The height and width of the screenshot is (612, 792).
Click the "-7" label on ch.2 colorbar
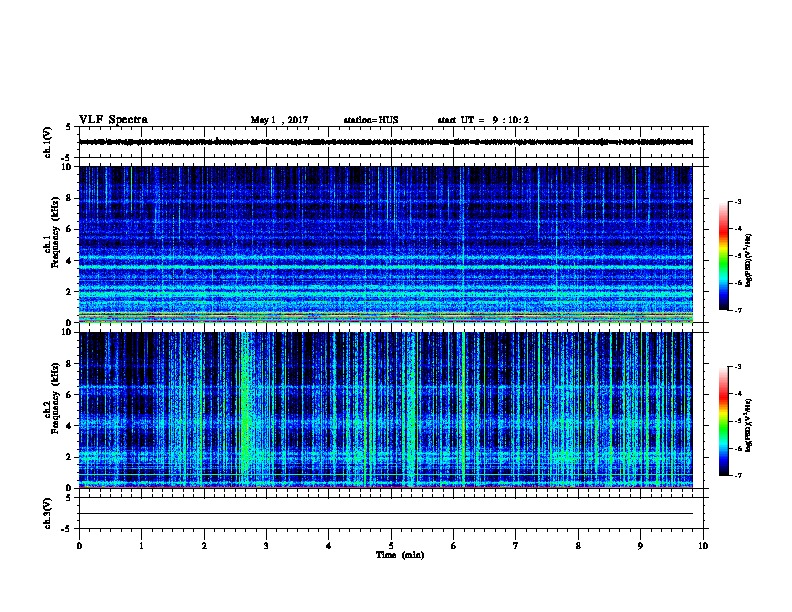coord(738,476)
